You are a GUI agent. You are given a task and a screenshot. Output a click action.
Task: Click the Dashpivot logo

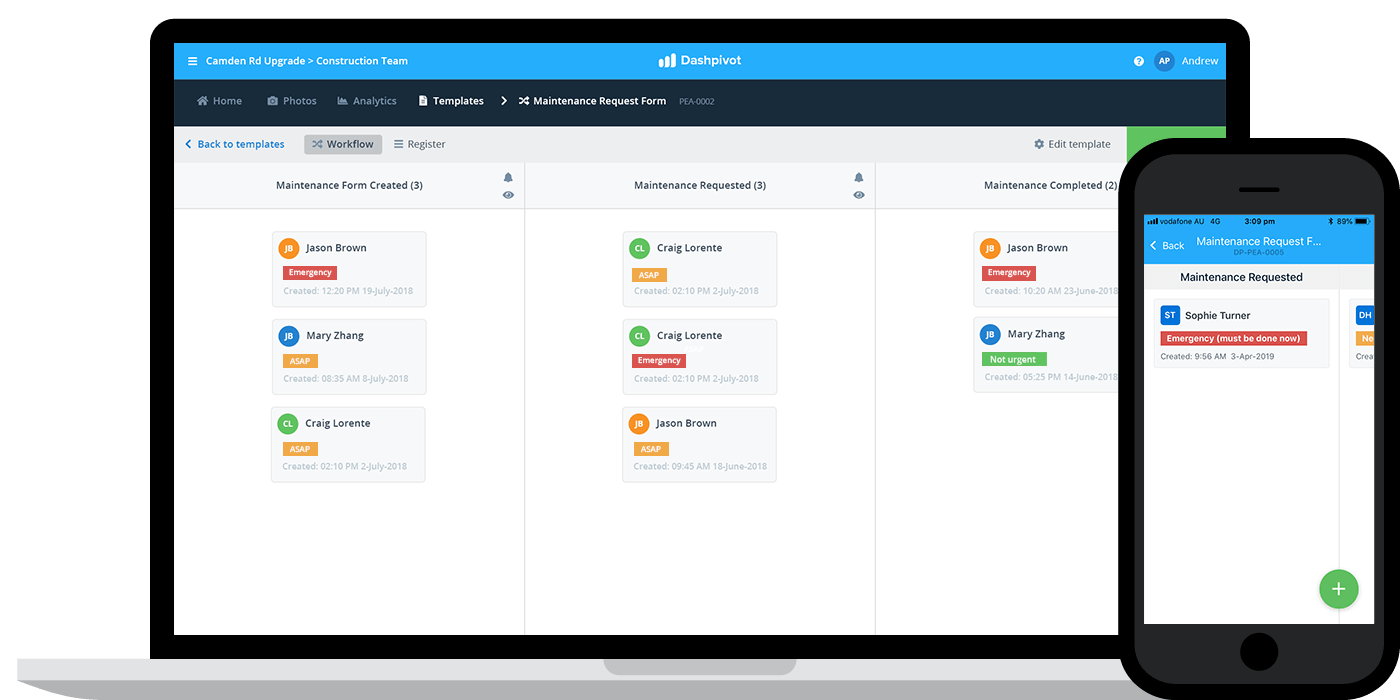[x=700, y=61]
